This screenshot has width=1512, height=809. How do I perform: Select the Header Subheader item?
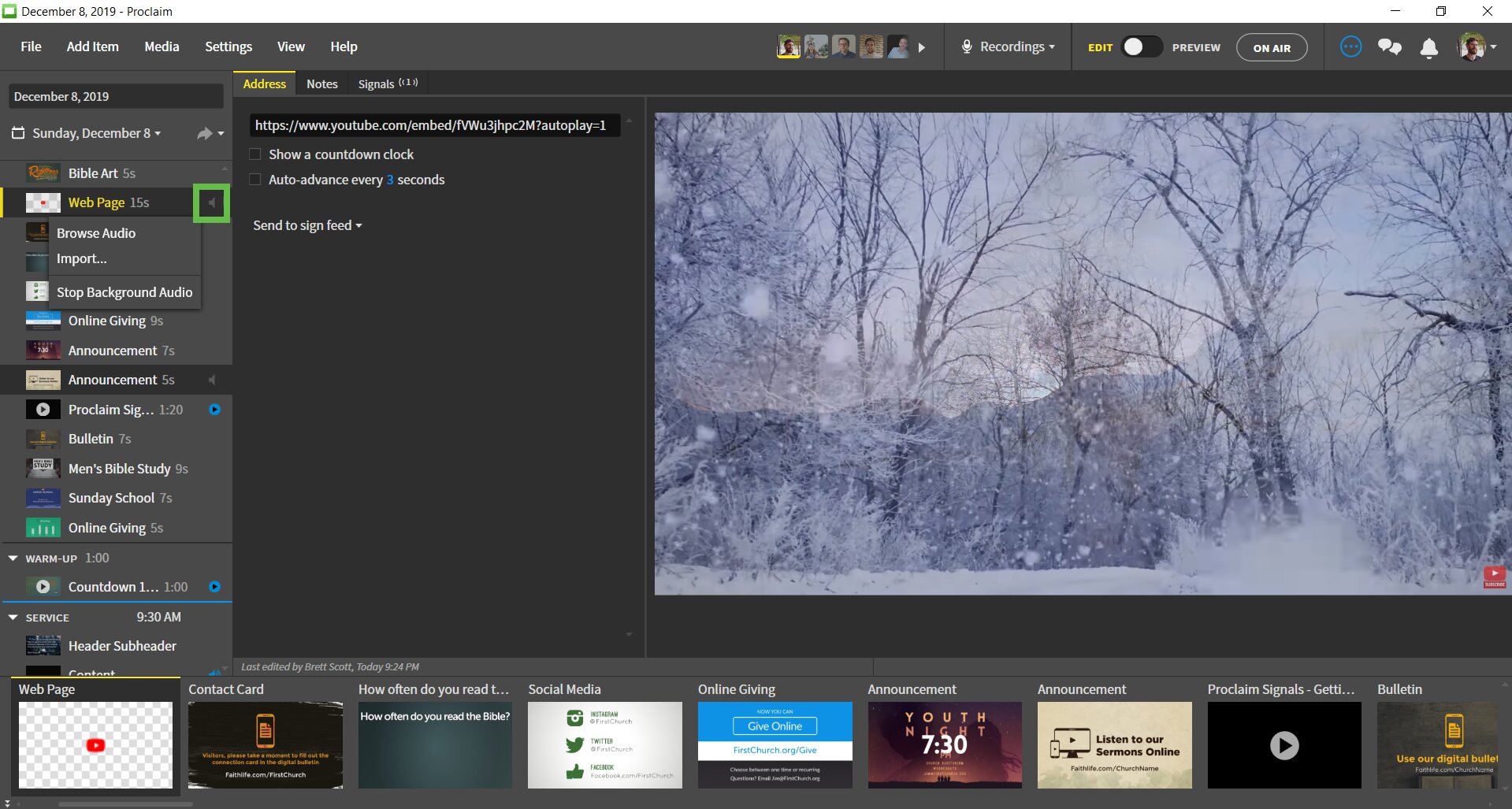pos(116,646)
